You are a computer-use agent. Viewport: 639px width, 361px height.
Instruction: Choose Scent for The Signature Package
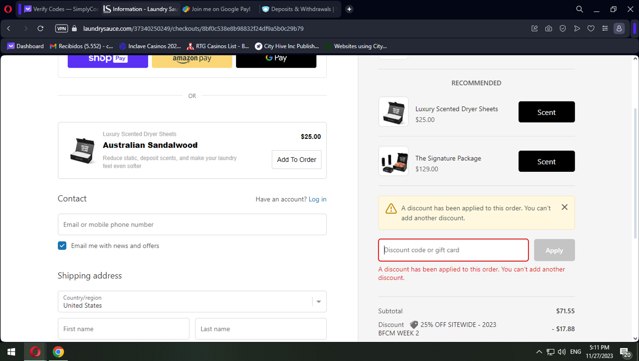(546, 161)
